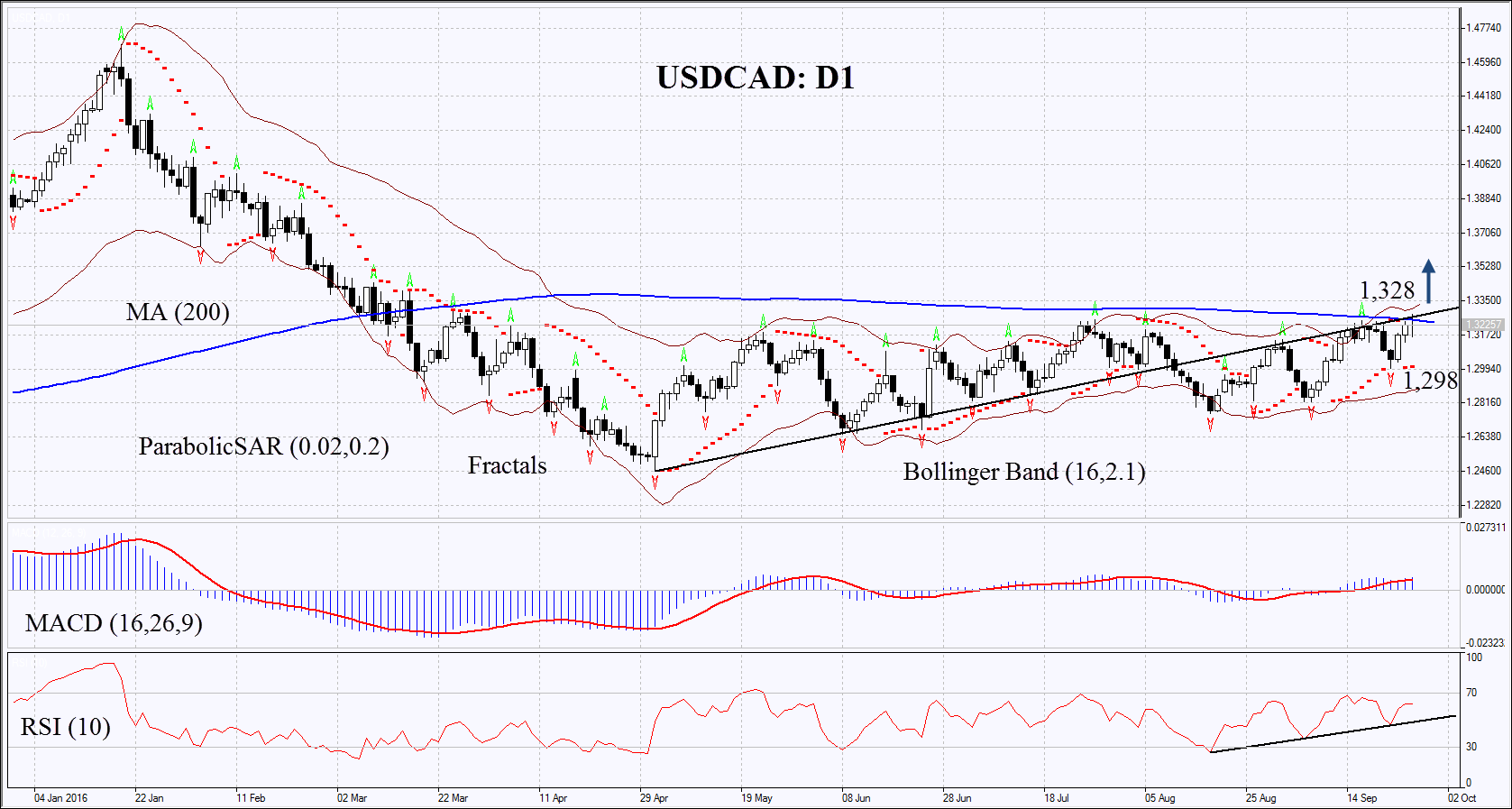This screenshot has height=809, width=1512.
Task: Click the 22 Mar date label
Action: [x=453, y=798]
